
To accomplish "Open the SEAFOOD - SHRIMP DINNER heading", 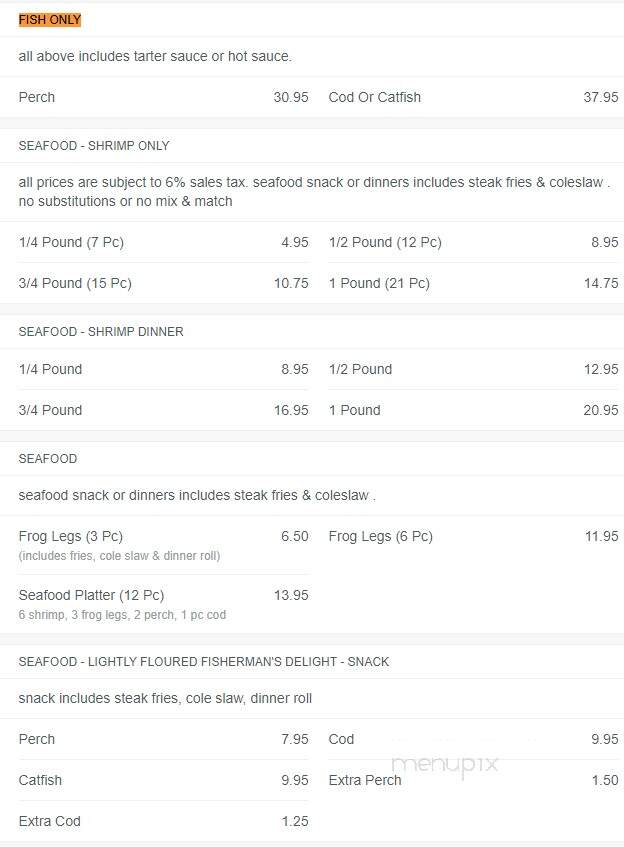I will point(101,332).
